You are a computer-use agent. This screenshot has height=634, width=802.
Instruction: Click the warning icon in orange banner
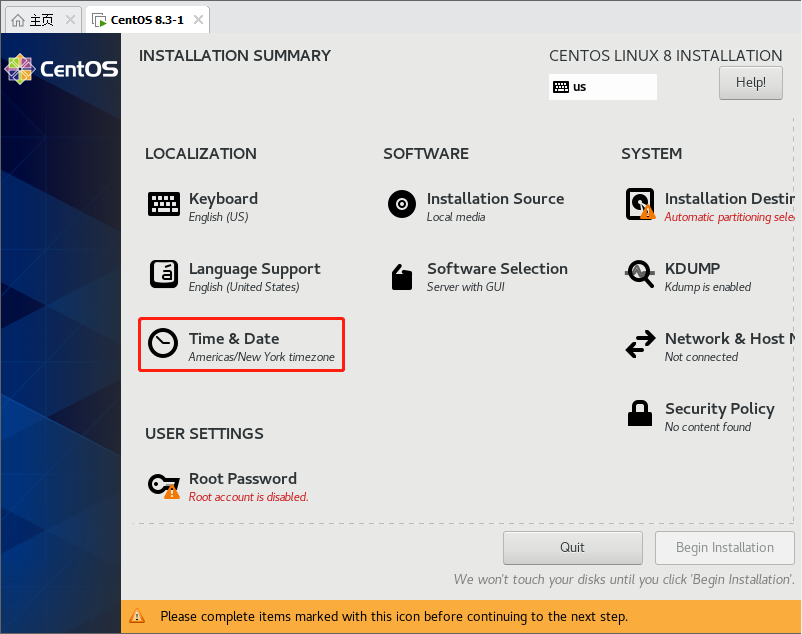[137, 616]
